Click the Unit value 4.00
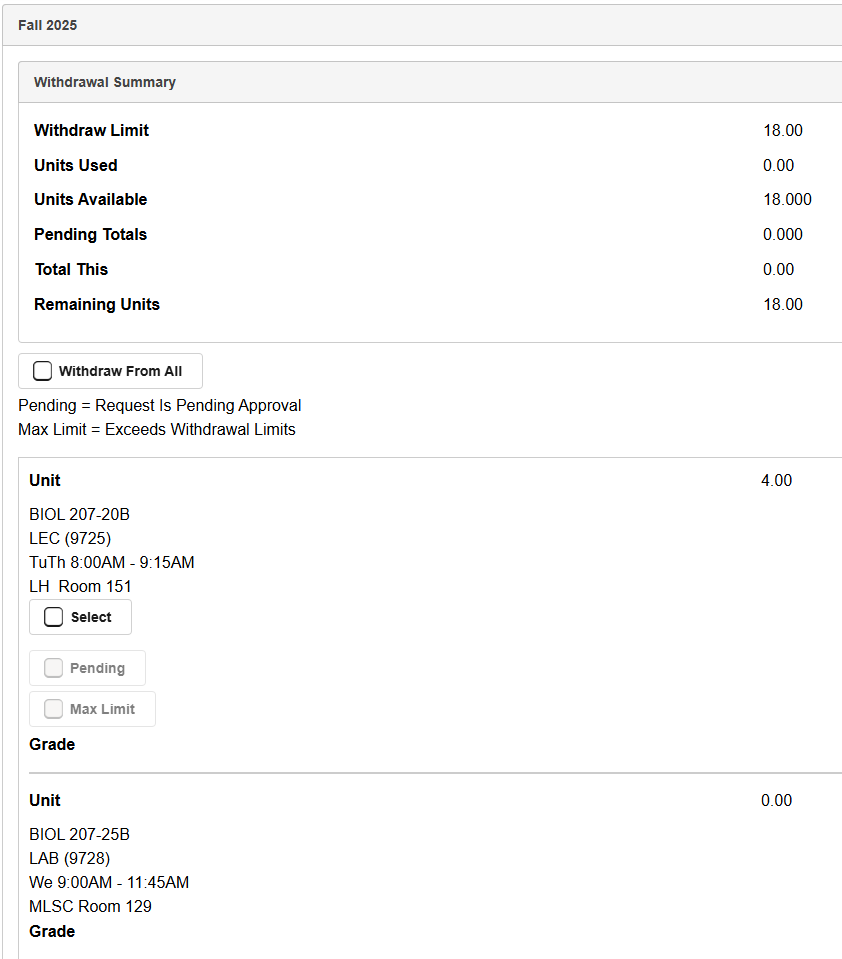Viewport: 842px width, 959px height. (x=777, y=480)
